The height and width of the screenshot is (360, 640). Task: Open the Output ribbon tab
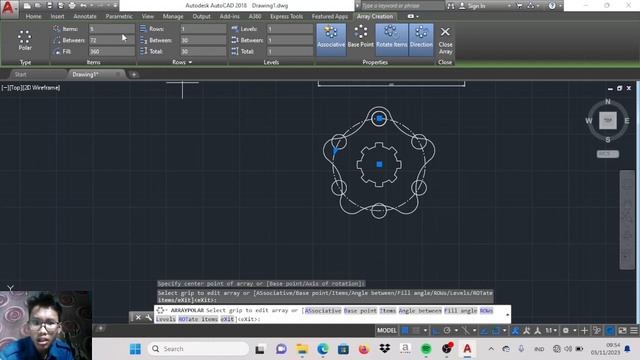coord(201,16)
